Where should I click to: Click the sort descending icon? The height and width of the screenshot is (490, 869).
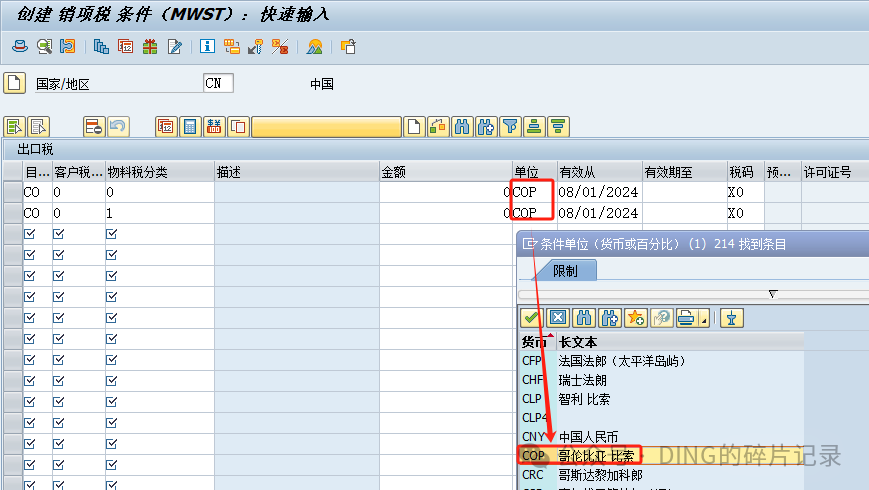pos(558,127)
